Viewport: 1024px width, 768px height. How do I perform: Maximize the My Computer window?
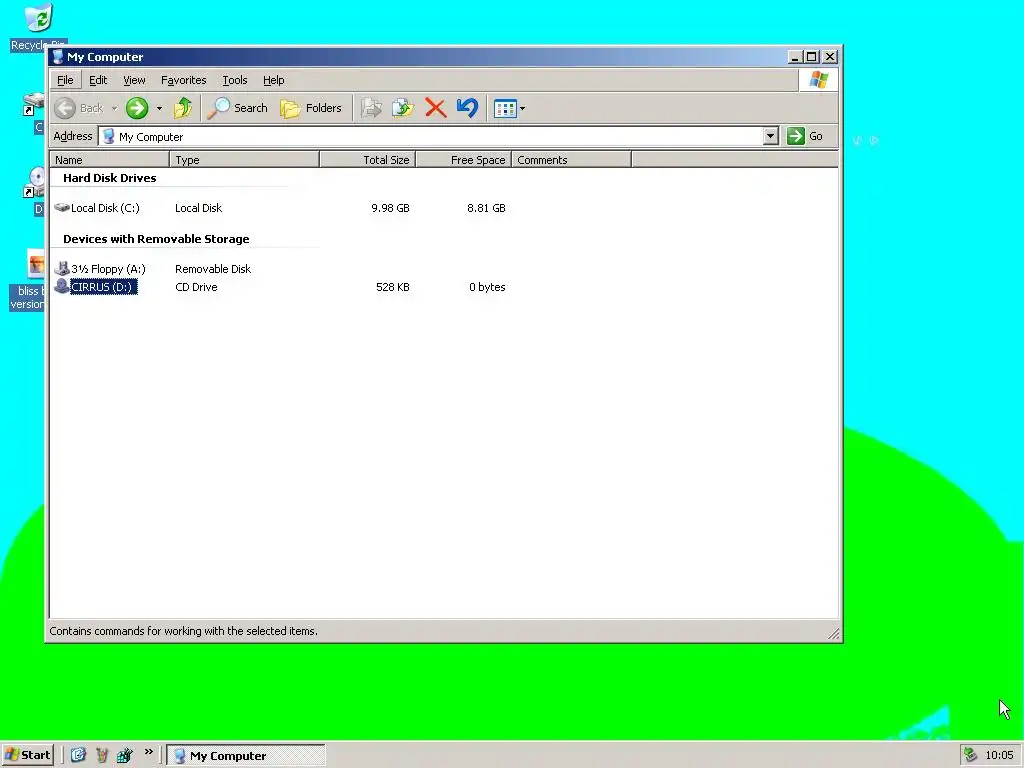(x=811, y=57)
